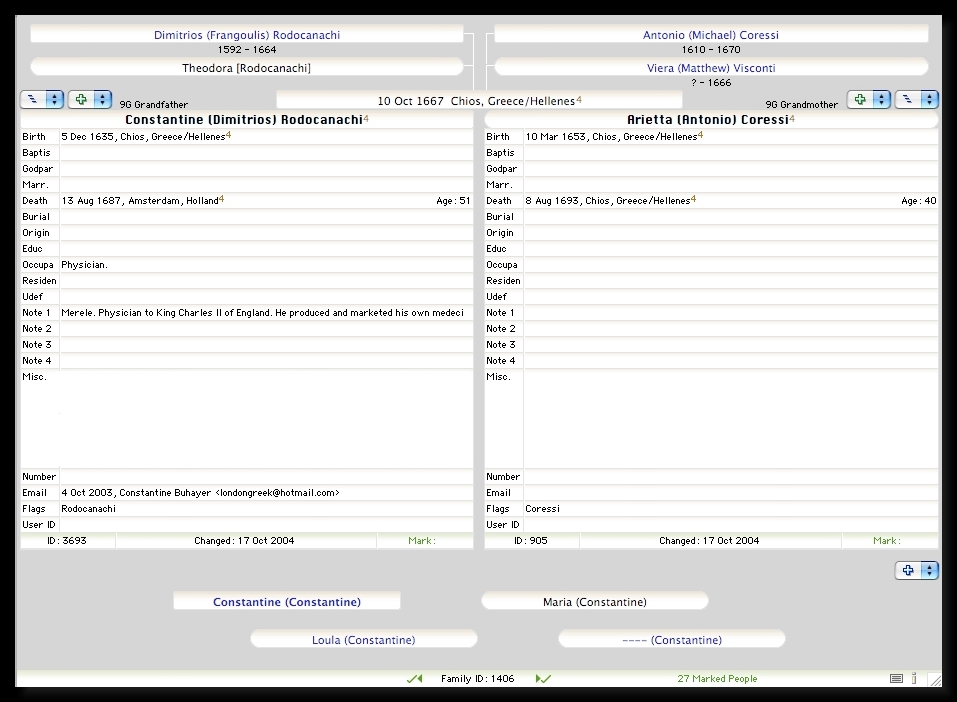Open child Loula (Constantine)
The height and width of the screenshot is (702, 957).
tap(363, 640)
